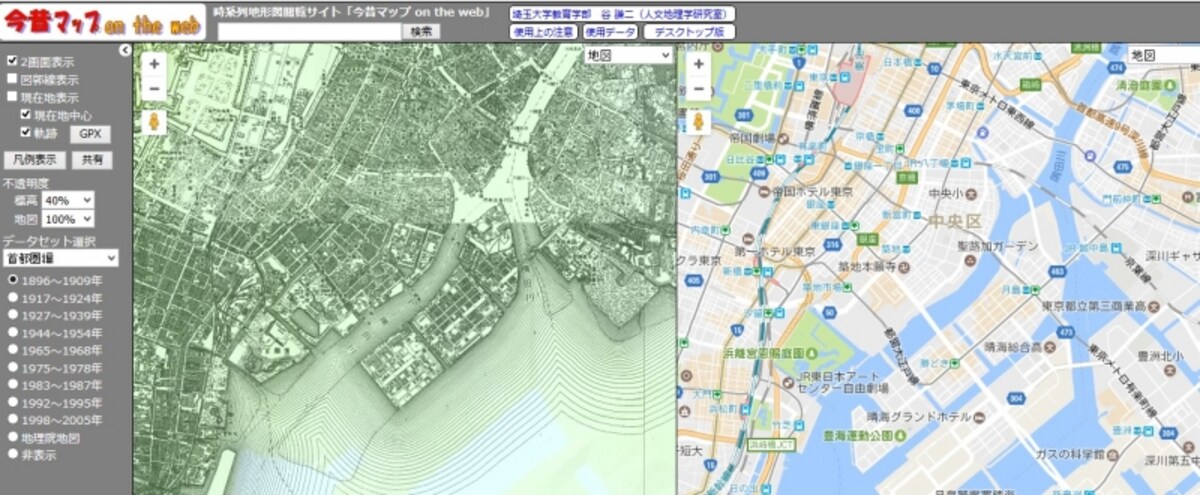This screenshot has width=1200, height=495.
Task: Open the デスクトップ版 link
Action: pos(689,32)
